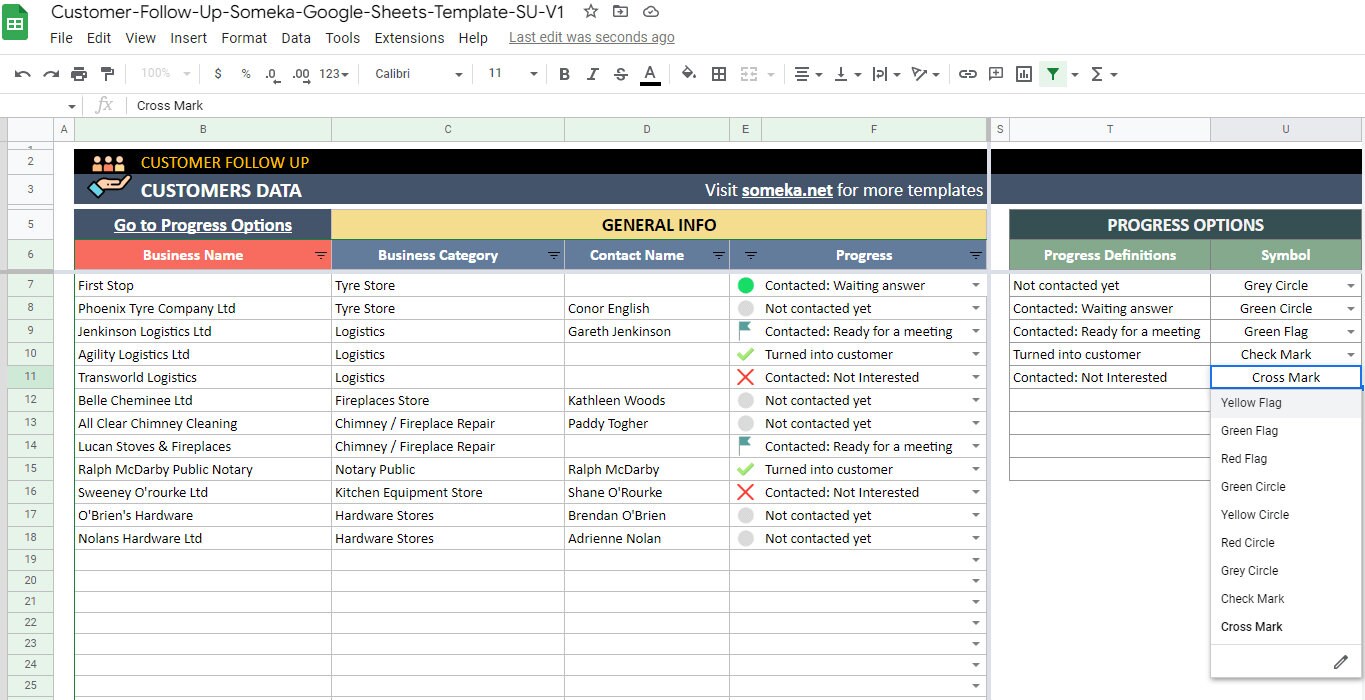Open the Progress dropdown for Phoenix Tyre Company
1365x700 pixels.
coord(975,308)
